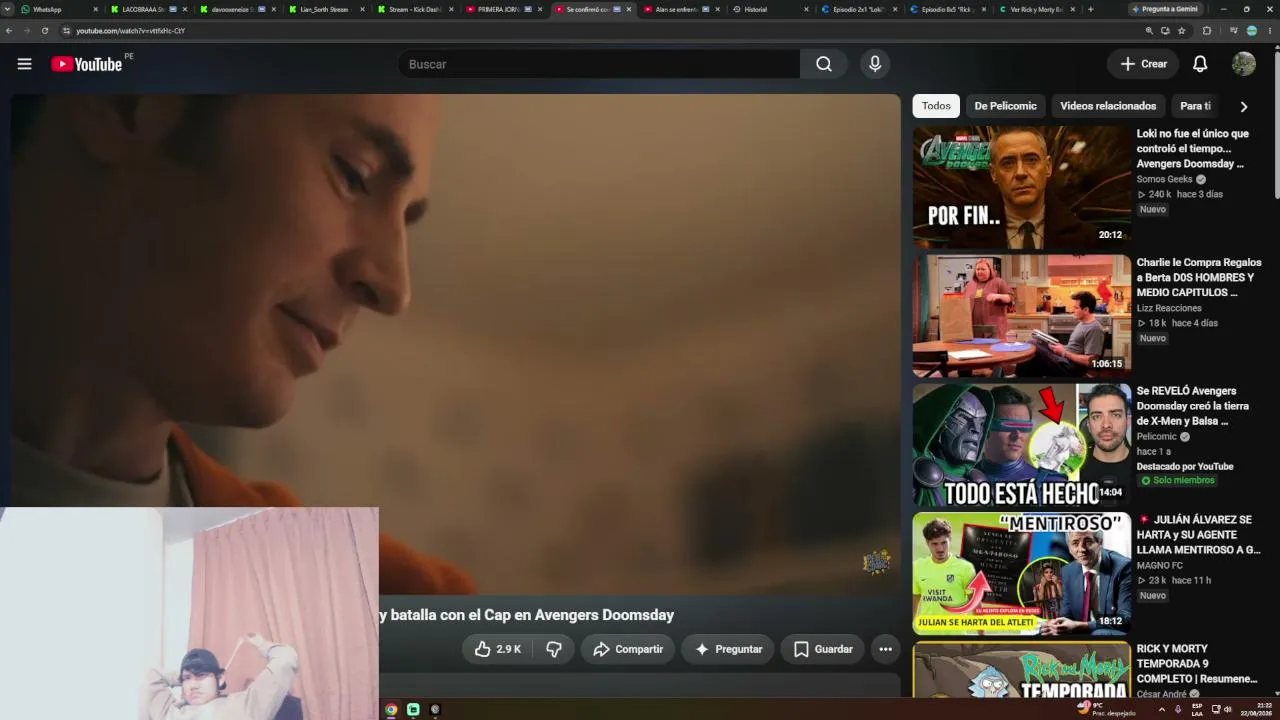
Task: Open the taskbar volume control
Action: pyautogui.click(x=1228, y=709)
